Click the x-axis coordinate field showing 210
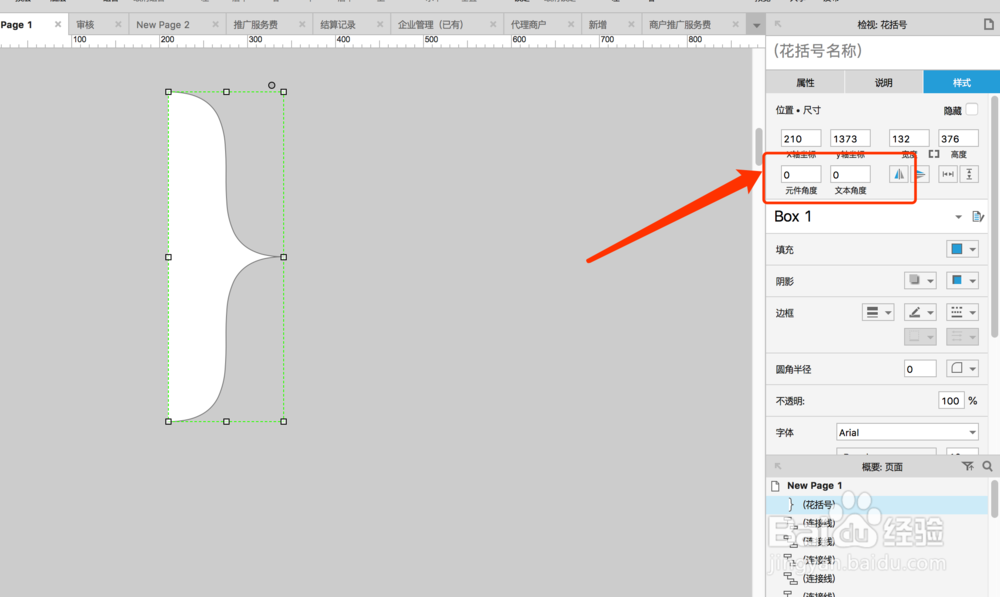The height and width of the screenshot is (597, 1000). pos(801,138)
